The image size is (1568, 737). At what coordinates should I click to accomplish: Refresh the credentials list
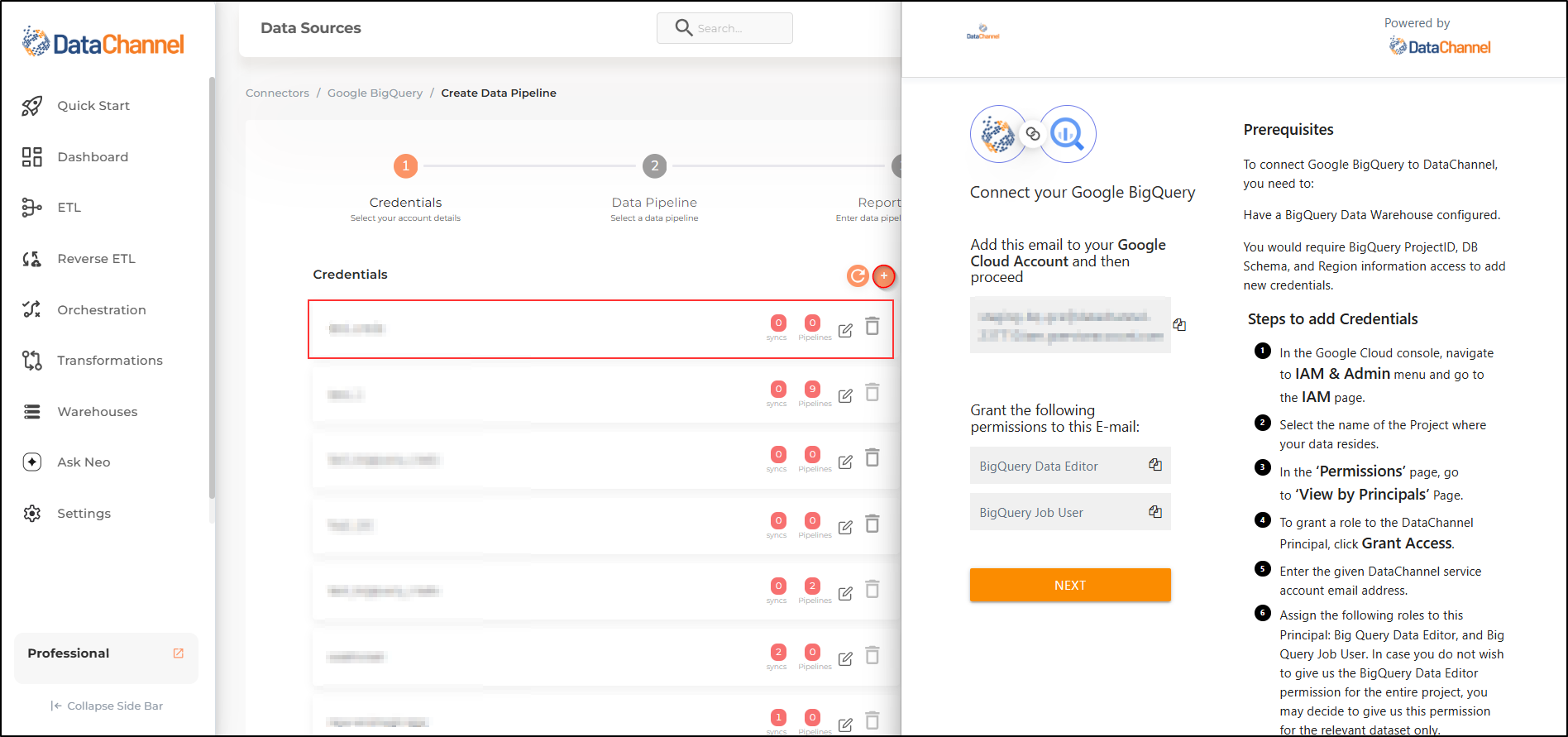[858, 275]
